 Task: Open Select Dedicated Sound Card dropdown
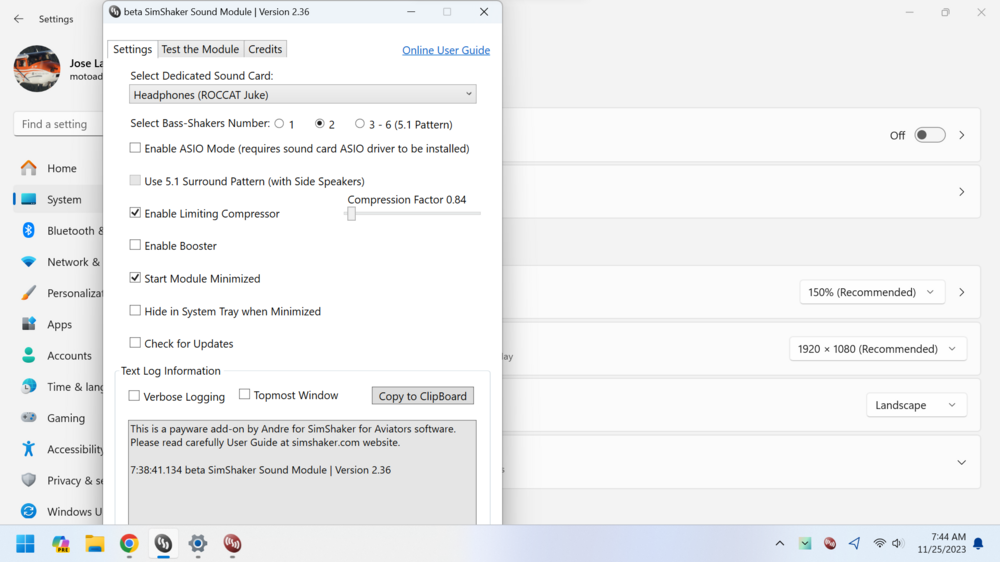pyautogui.click(x=302, y=94)
